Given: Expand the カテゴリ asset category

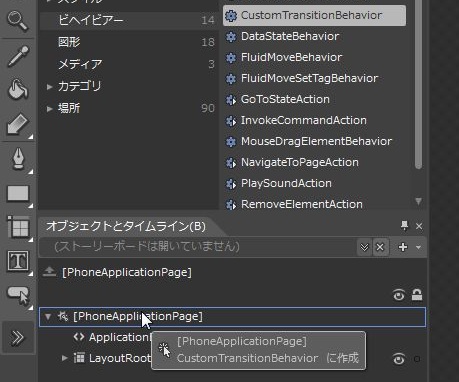Looking at the screenshot, I should (49, 87).
